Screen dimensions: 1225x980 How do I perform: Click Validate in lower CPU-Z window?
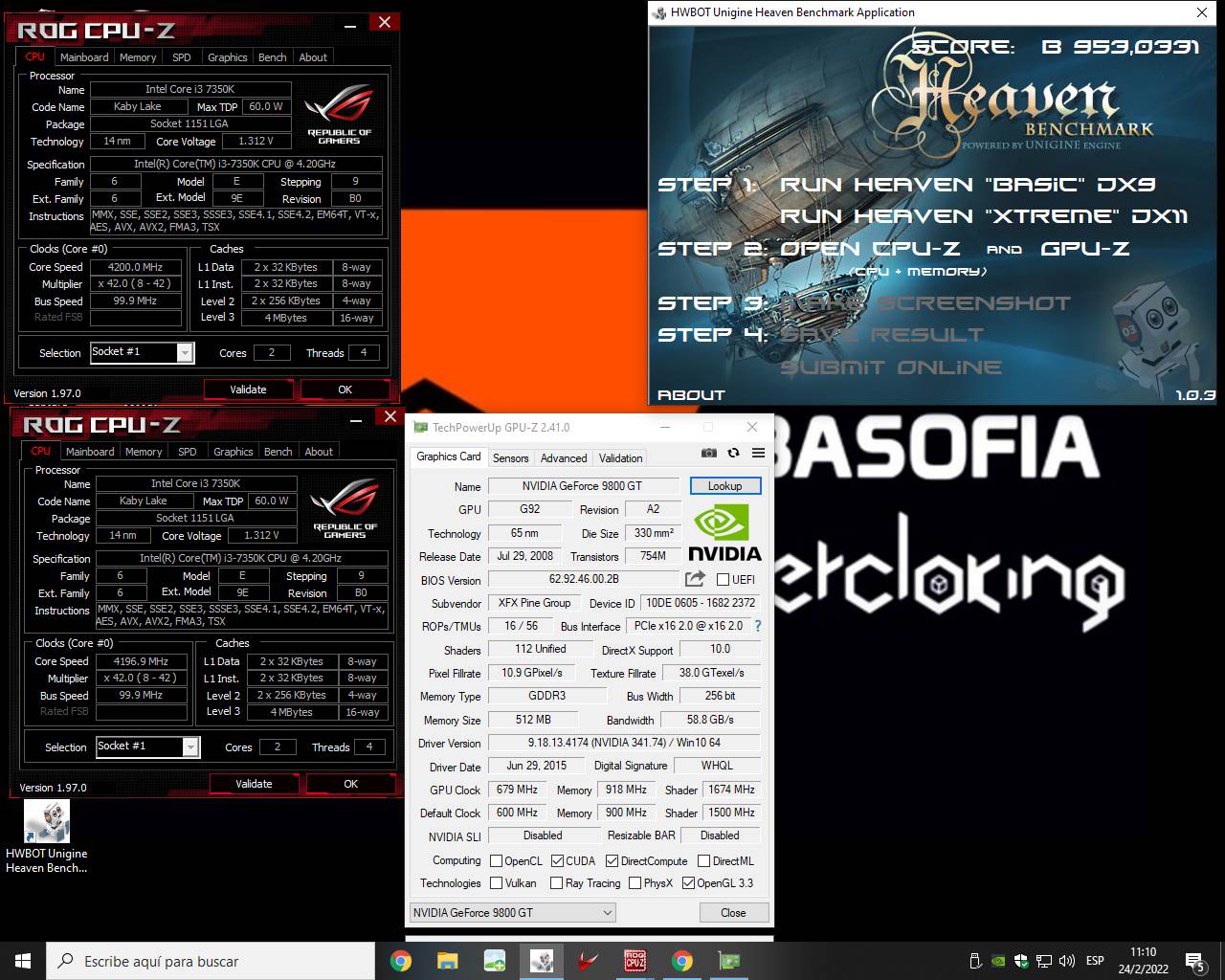[x=254, y=784]
